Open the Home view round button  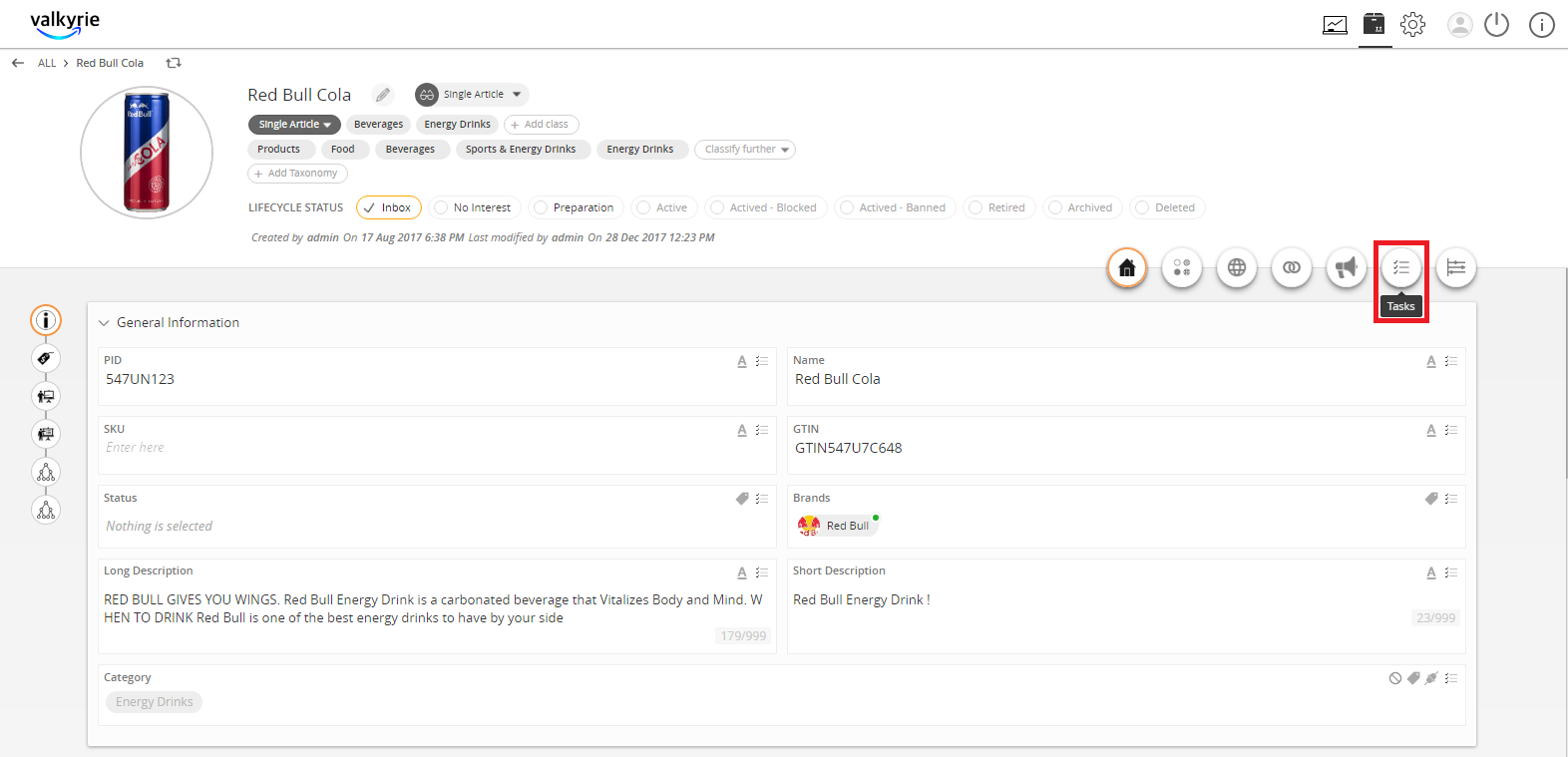[1127, 267]
